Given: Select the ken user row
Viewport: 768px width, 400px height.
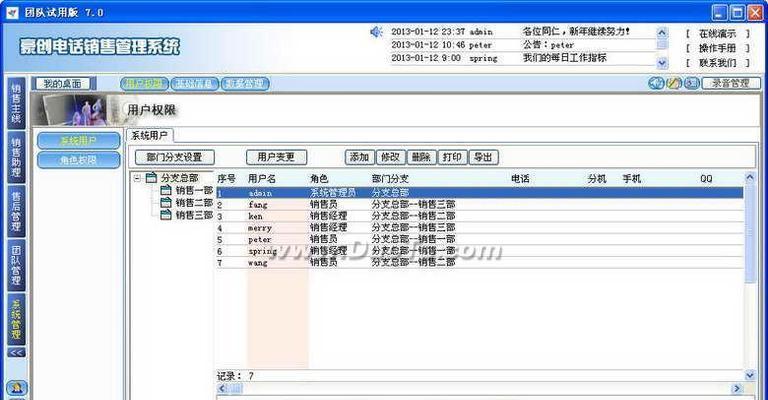Looking at the screenshot, I should click(x=480, y=216).
